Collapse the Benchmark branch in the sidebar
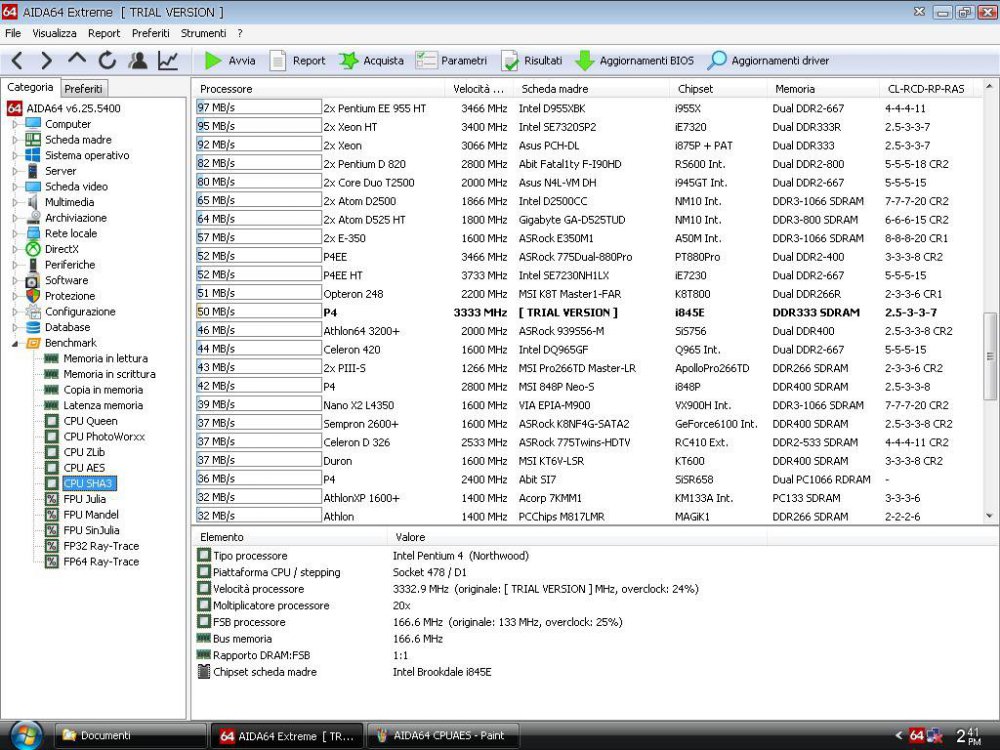Screen dimensions: 1000x750 click(x=14, y=344)
